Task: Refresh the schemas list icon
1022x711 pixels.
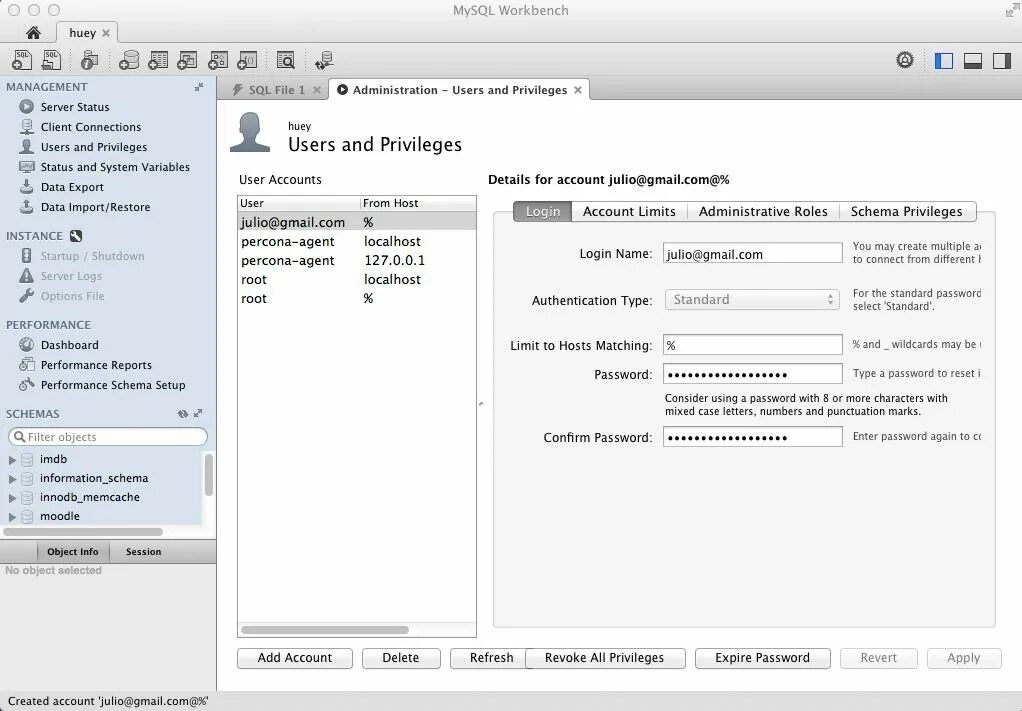Action: tap(182, 414)
